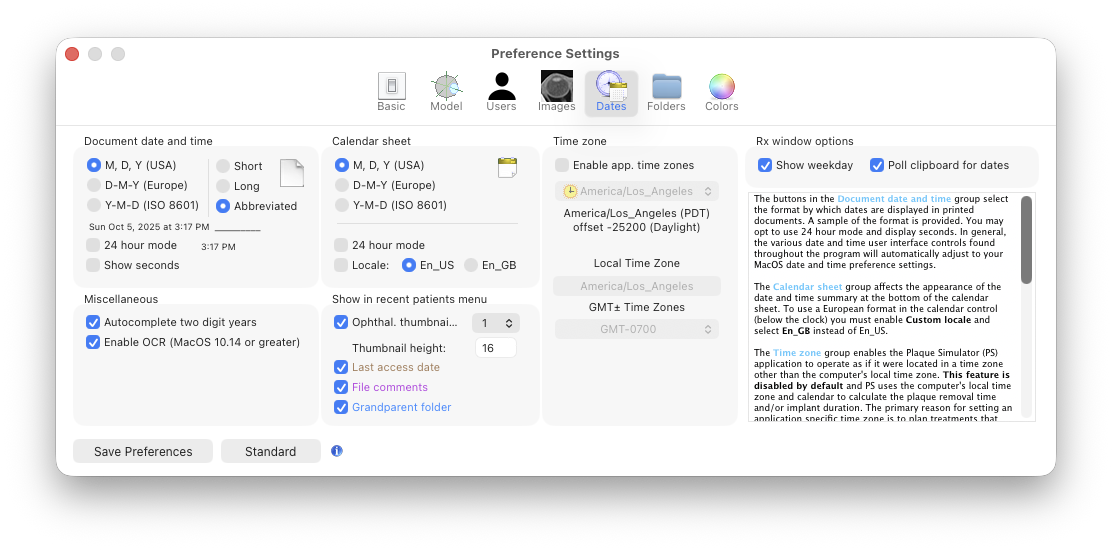Select the Long date format radio button
Screen dimensions: 1112x550
(x=223, y=186)
